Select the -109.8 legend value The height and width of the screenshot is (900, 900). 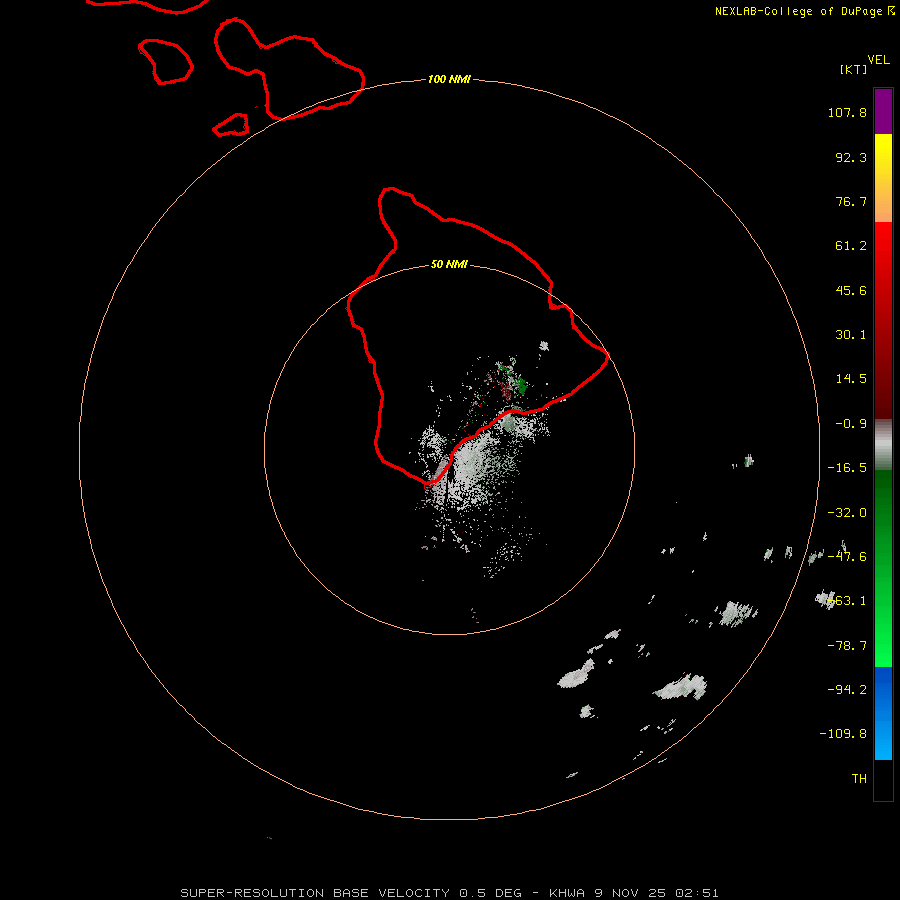click(x=843, y=734)
